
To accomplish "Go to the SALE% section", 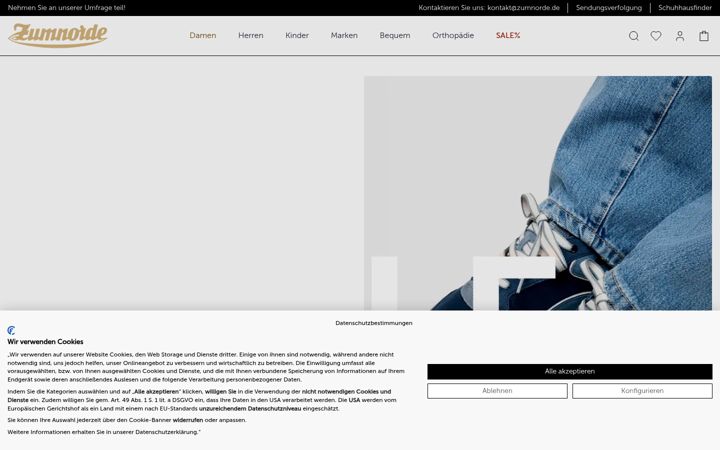I will (508, 35).
